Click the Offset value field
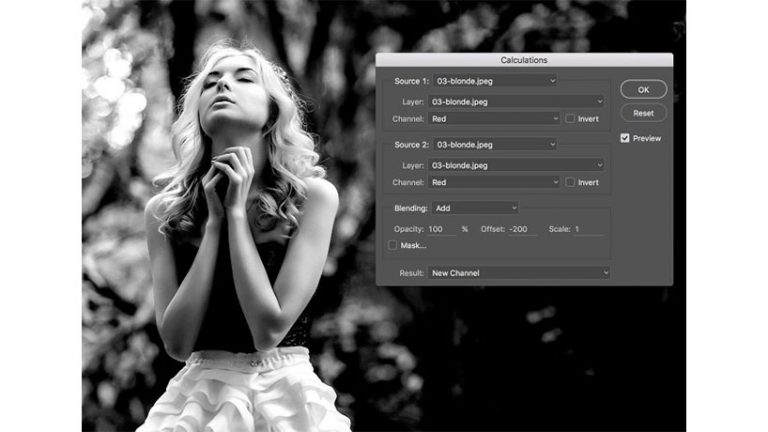 pyautogui.click(x=523, y=229)
